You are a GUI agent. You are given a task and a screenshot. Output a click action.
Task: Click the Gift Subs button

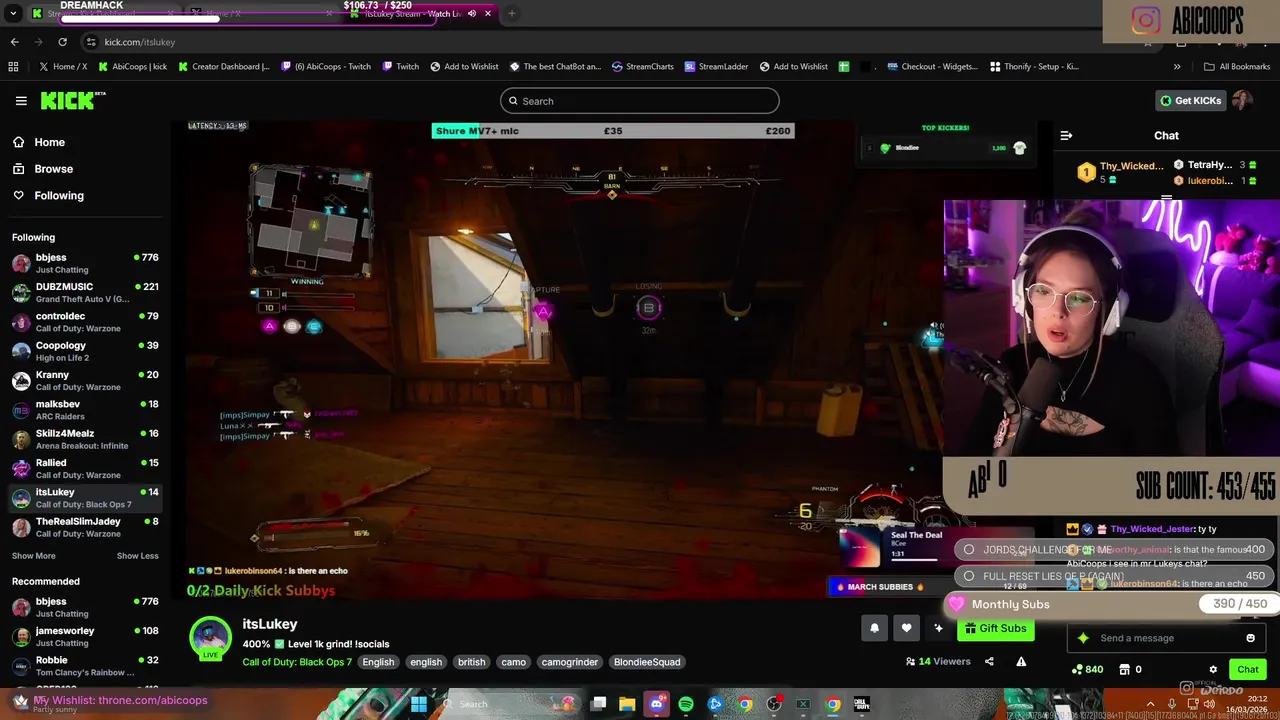click(x=995, y=628)
